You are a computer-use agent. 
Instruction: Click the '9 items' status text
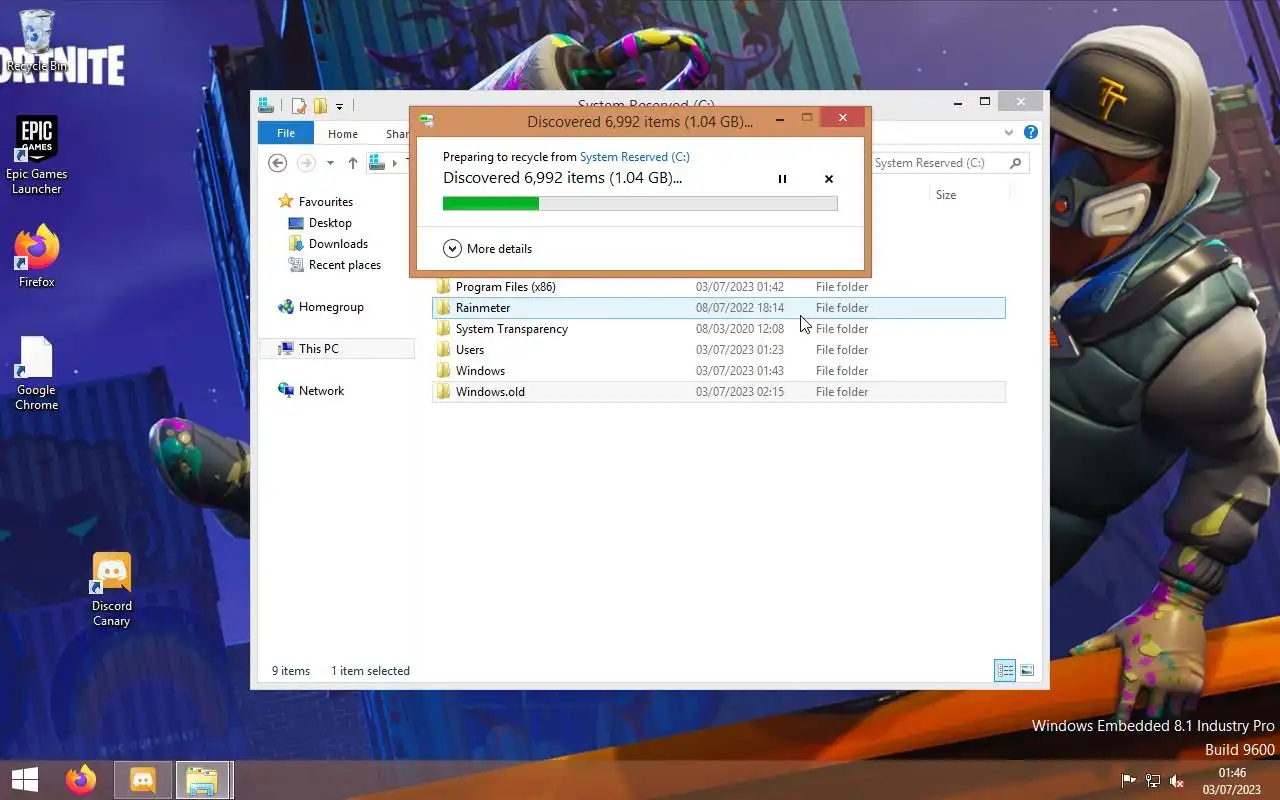tap(291, 671)
